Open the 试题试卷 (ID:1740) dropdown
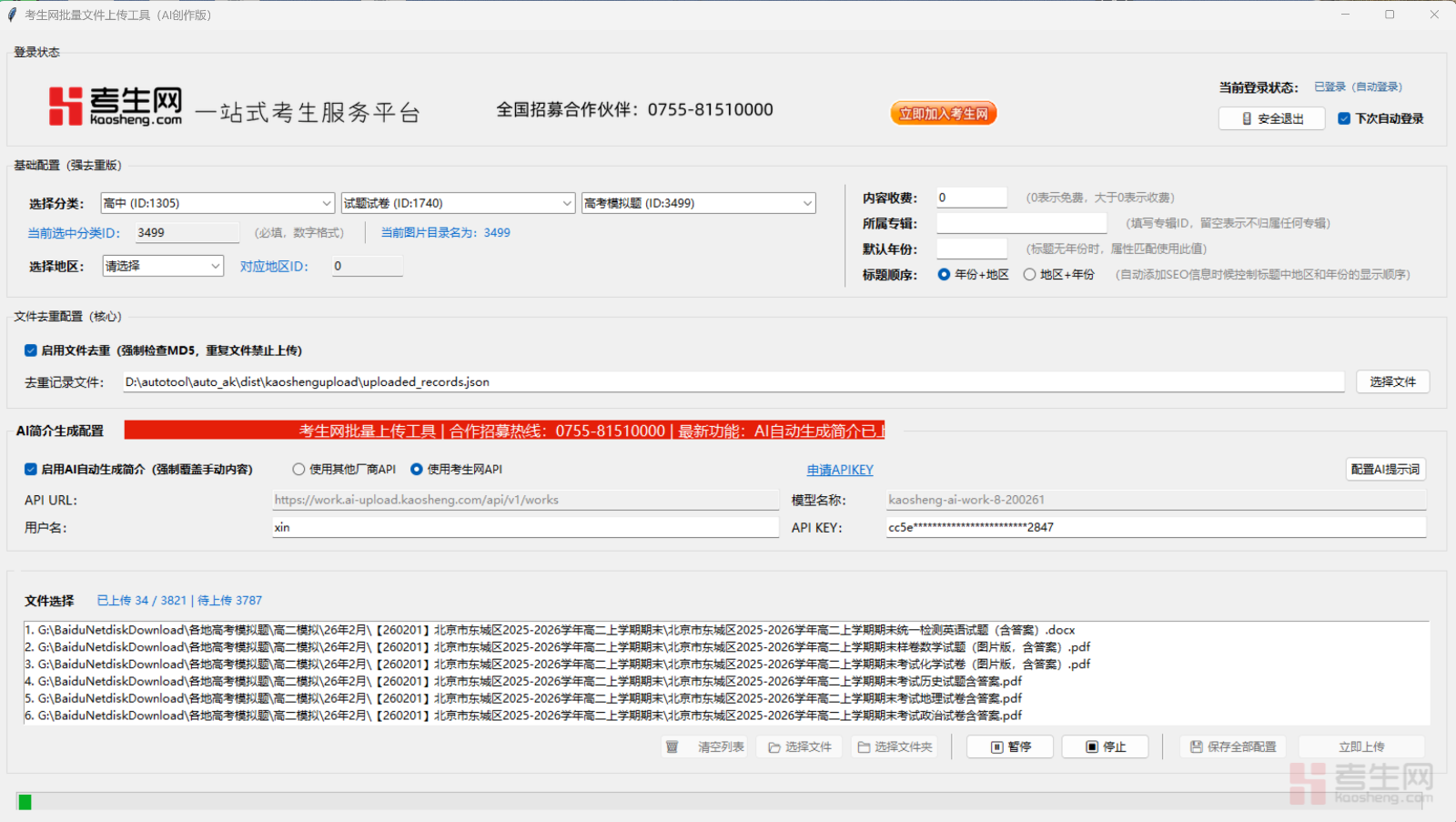1456x822 pixels. point(458,203)
